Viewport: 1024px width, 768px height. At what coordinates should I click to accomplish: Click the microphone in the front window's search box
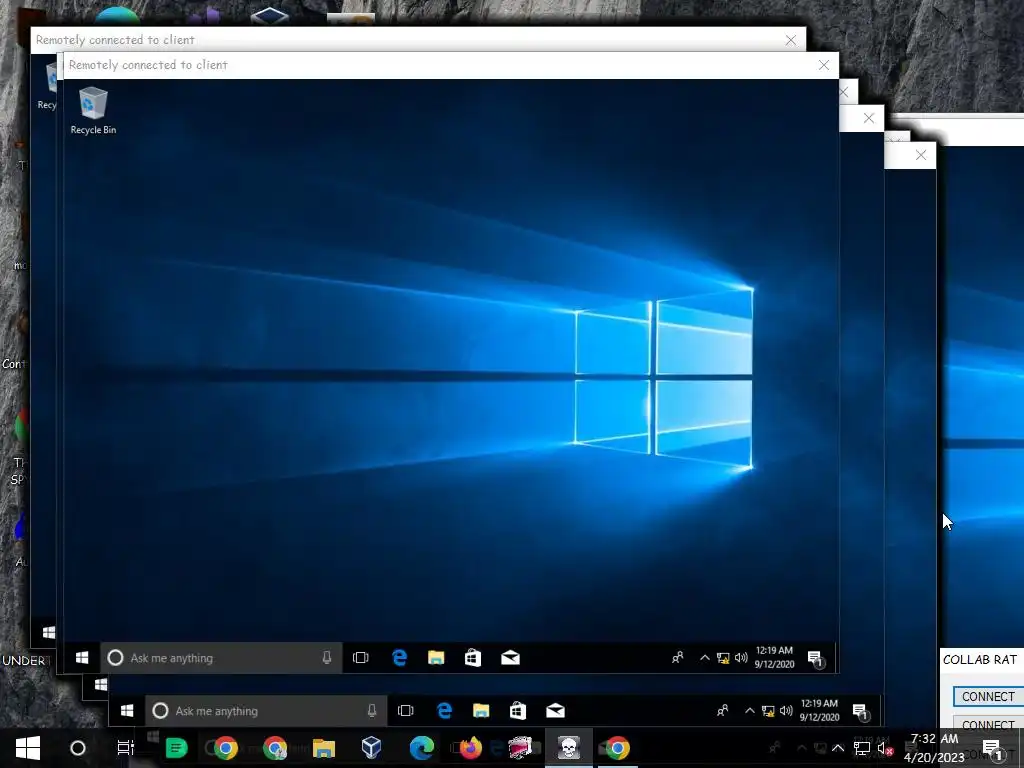pos(327,658)
